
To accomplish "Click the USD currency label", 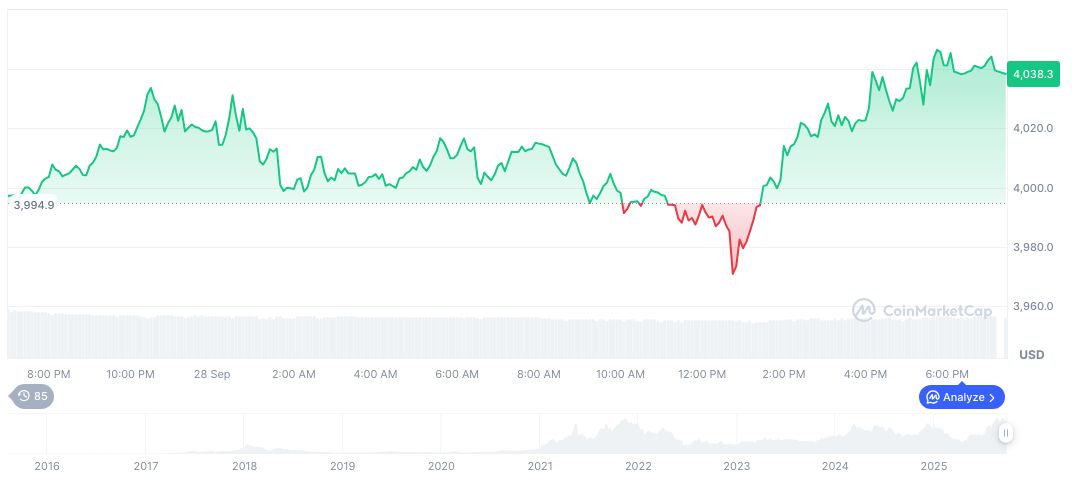I will (x=1031, y=355).
